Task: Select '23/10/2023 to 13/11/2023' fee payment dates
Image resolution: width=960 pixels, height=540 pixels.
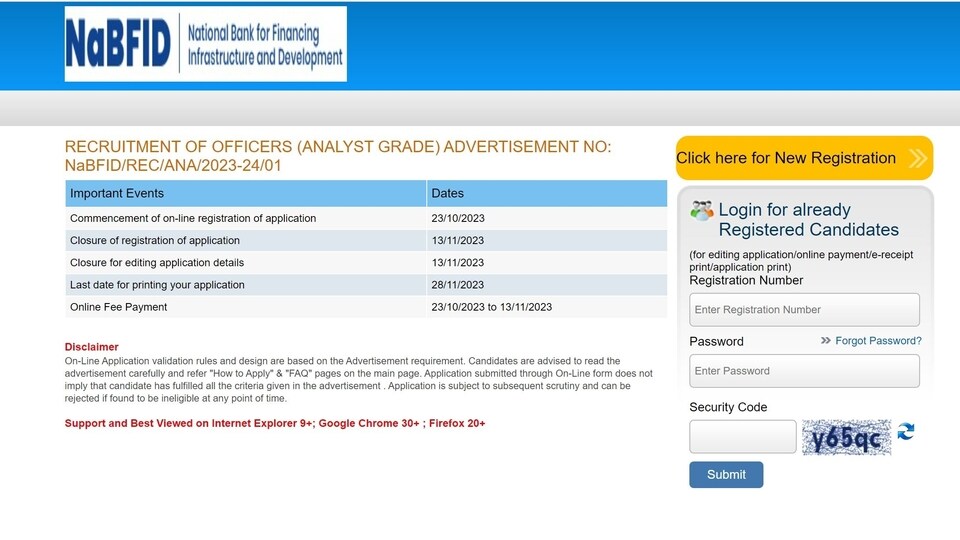Action: [x=492, y=307]
